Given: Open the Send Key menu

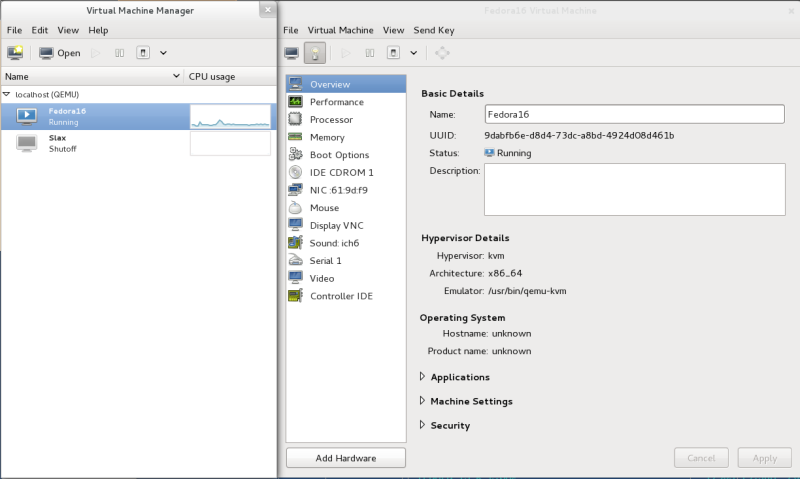Looking at the screenshot, I should click(434, 30).
